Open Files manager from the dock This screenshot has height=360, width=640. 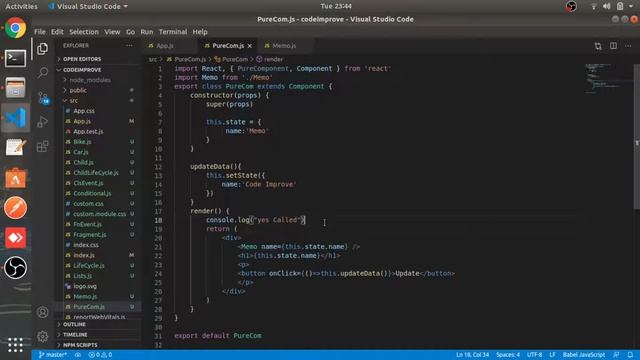(x=16, y=88)
